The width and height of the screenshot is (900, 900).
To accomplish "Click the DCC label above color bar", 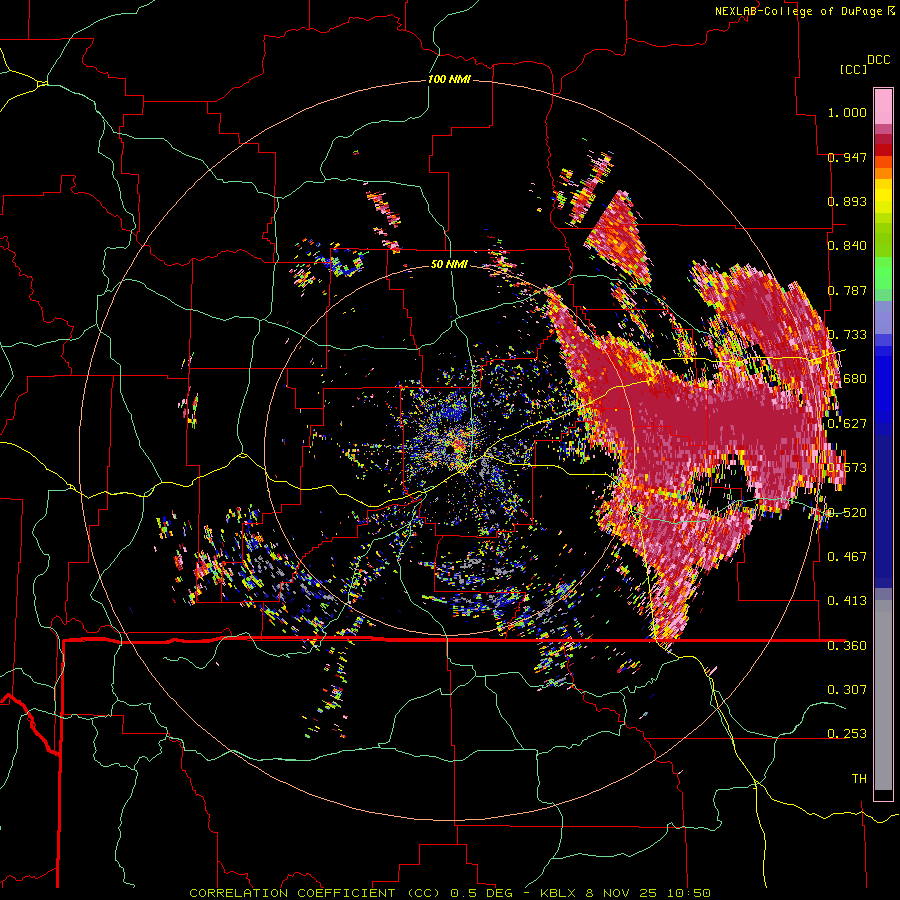I will click(x=879, y=60).
